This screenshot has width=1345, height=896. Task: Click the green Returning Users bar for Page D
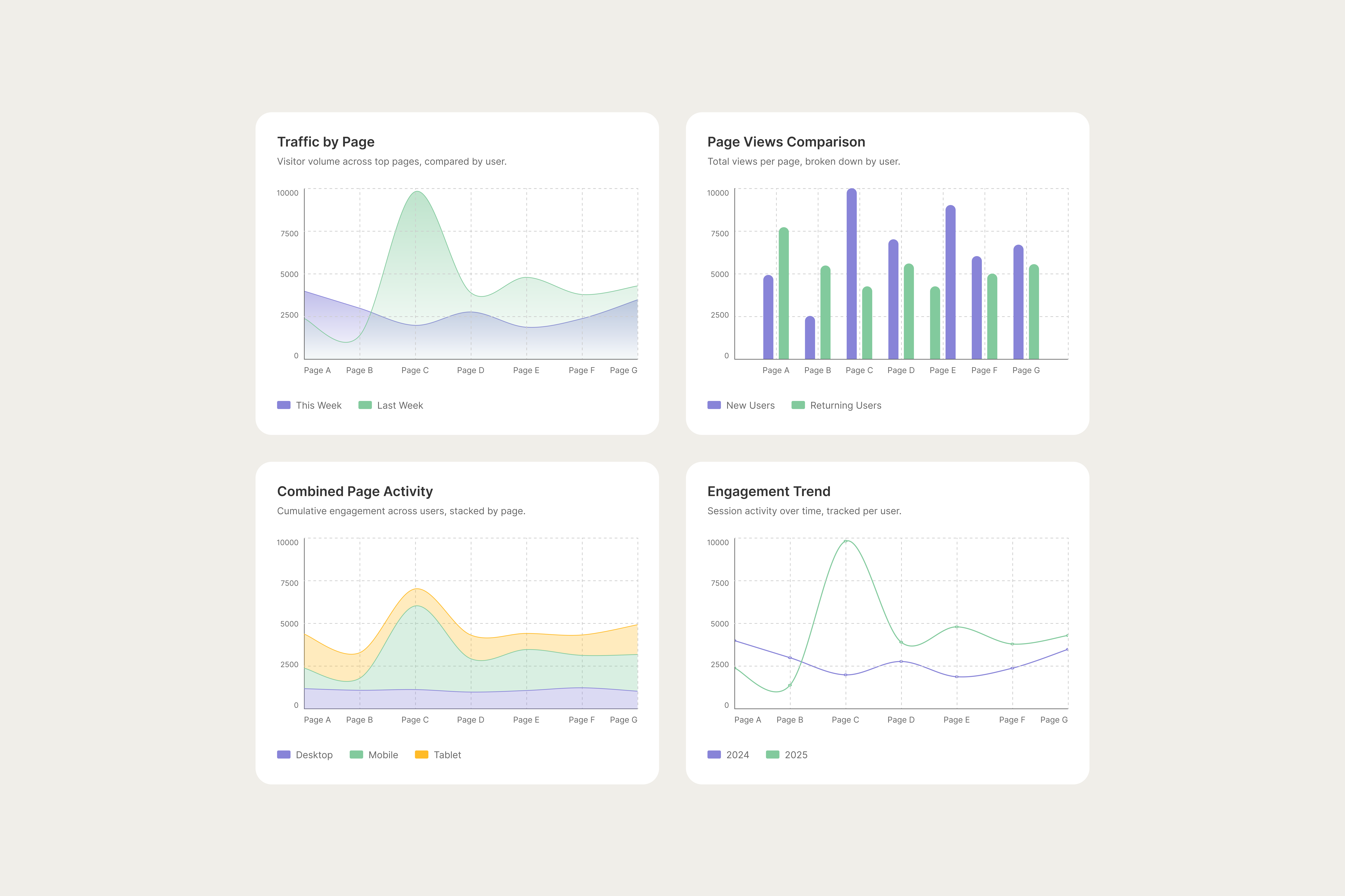coord(909,311)
